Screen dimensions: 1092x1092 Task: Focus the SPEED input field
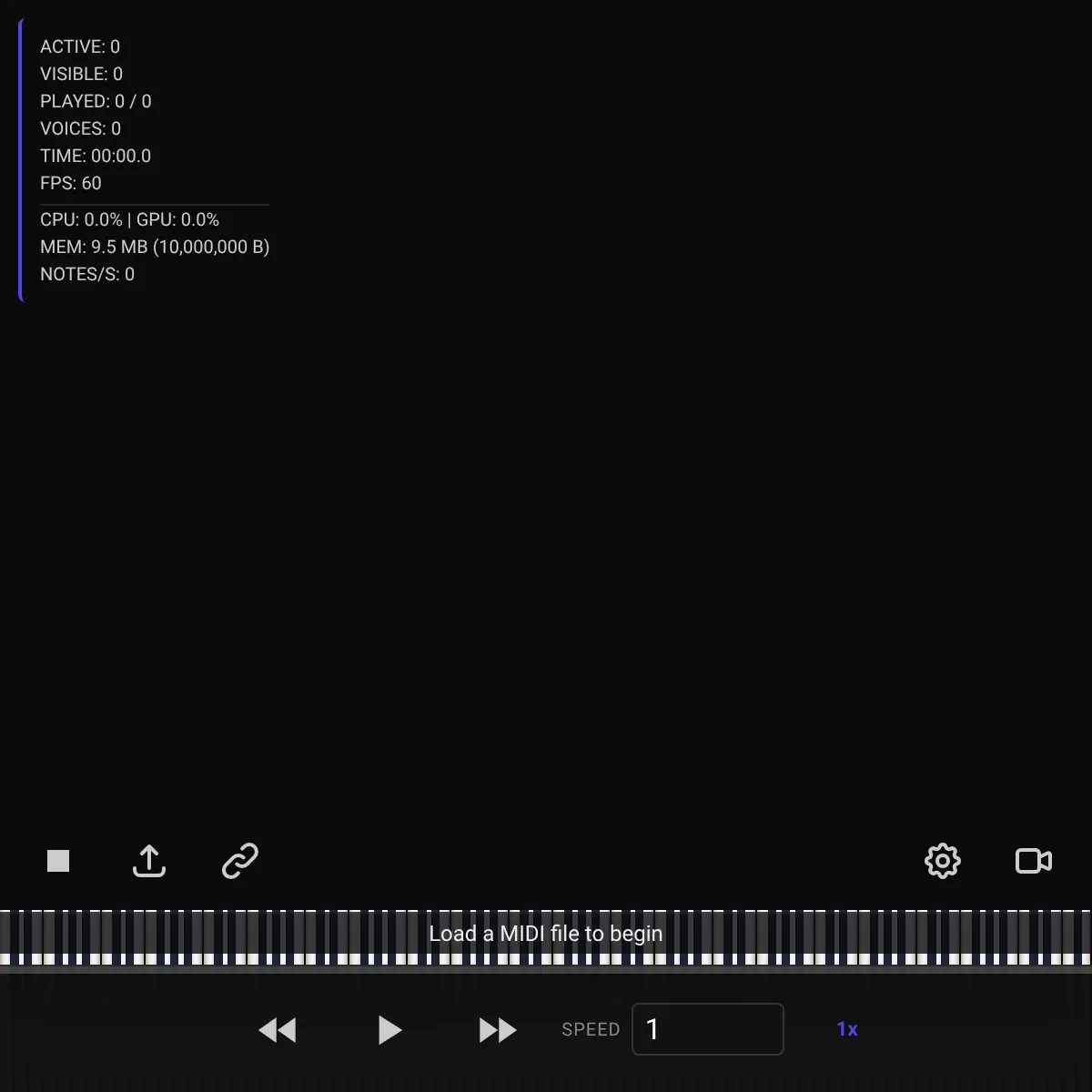click(x=708, y=1029)
